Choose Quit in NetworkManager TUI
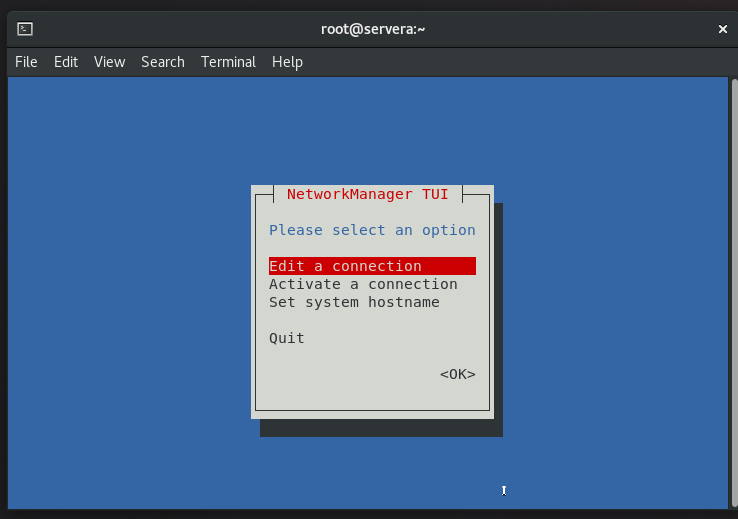Screen dimensions: 738x519 [287, 338]
